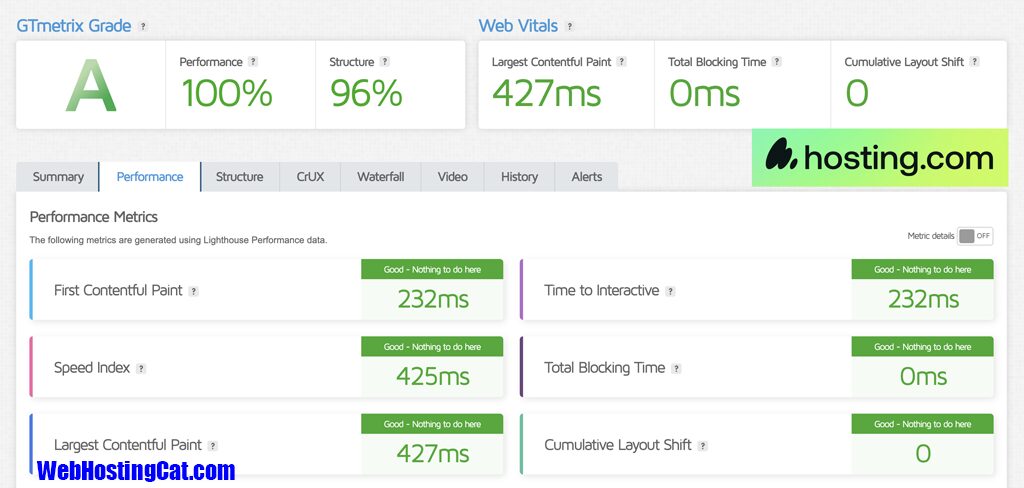Click help icon next to Structure score
Screen dimensions: 1024x488
[x=385, y=61]
